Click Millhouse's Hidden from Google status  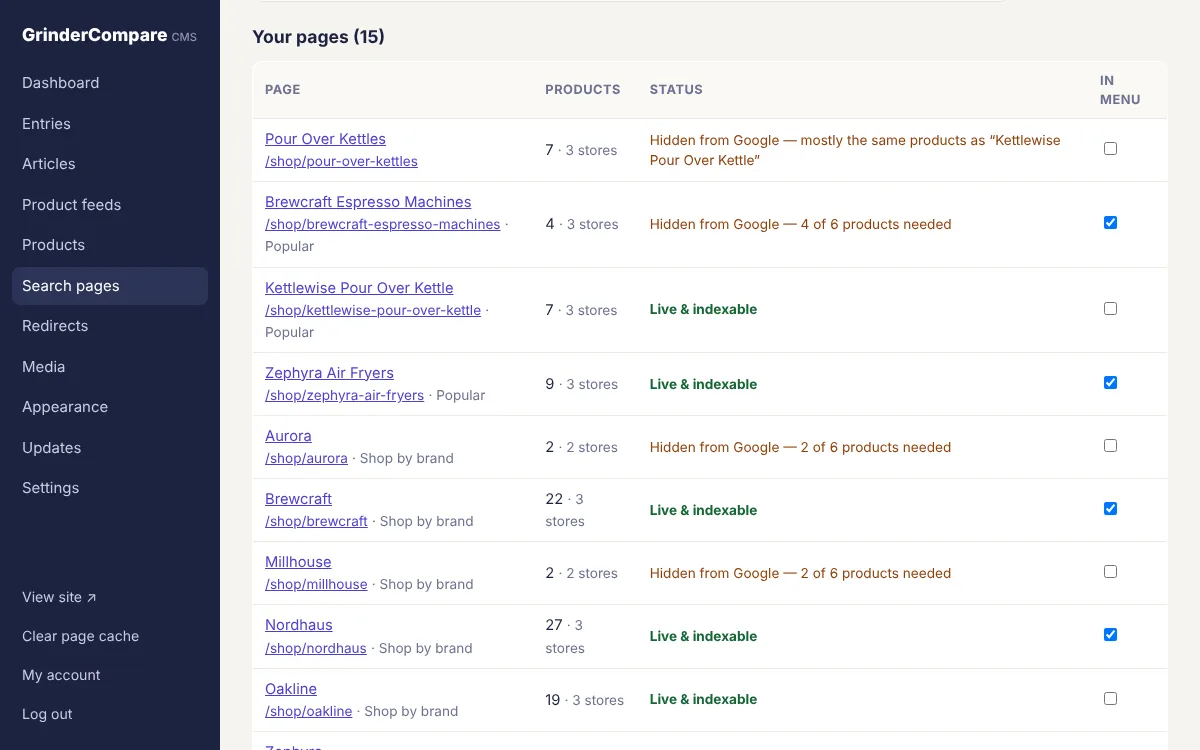[x=800, y=573]
